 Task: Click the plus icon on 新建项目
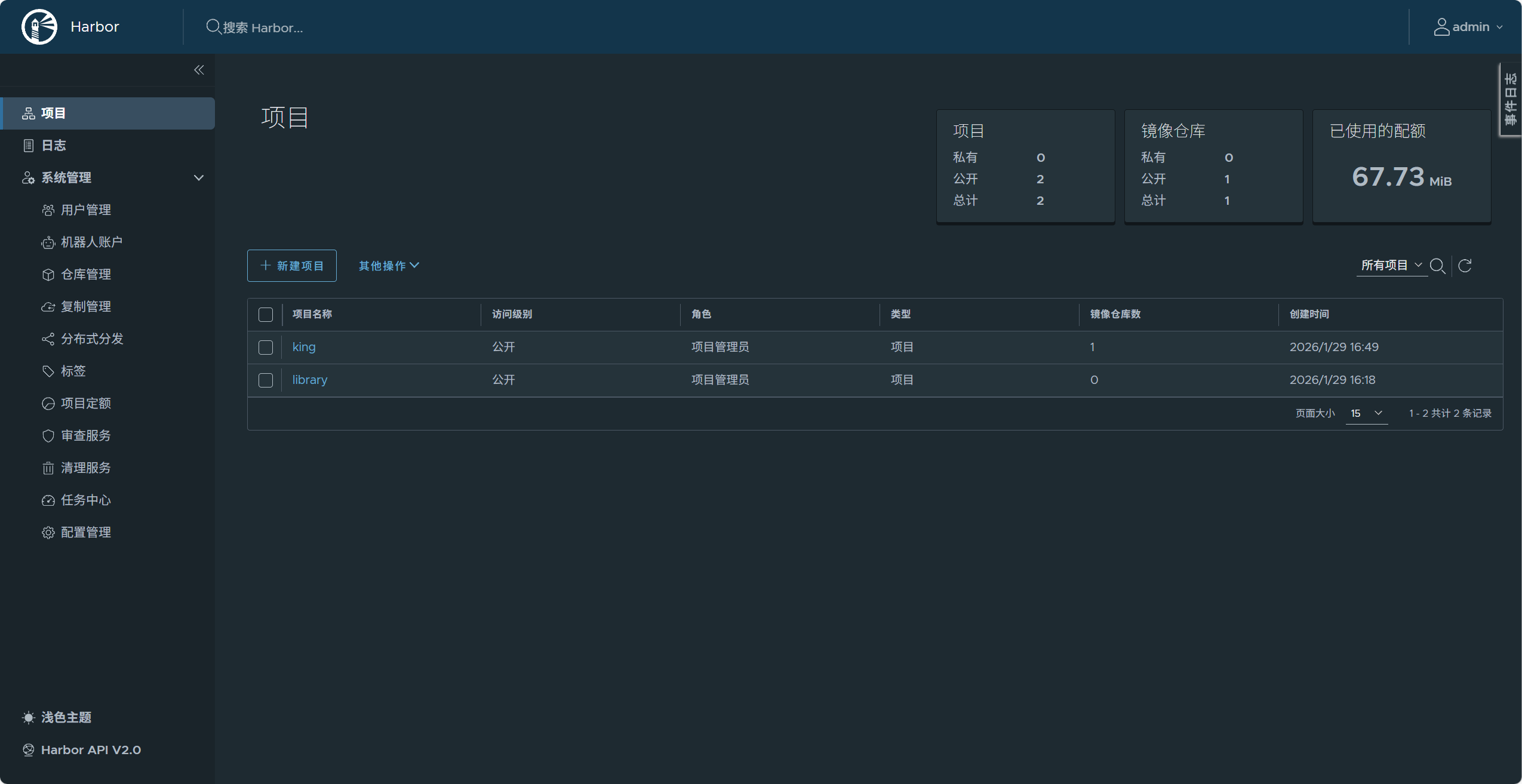[266, 265]
